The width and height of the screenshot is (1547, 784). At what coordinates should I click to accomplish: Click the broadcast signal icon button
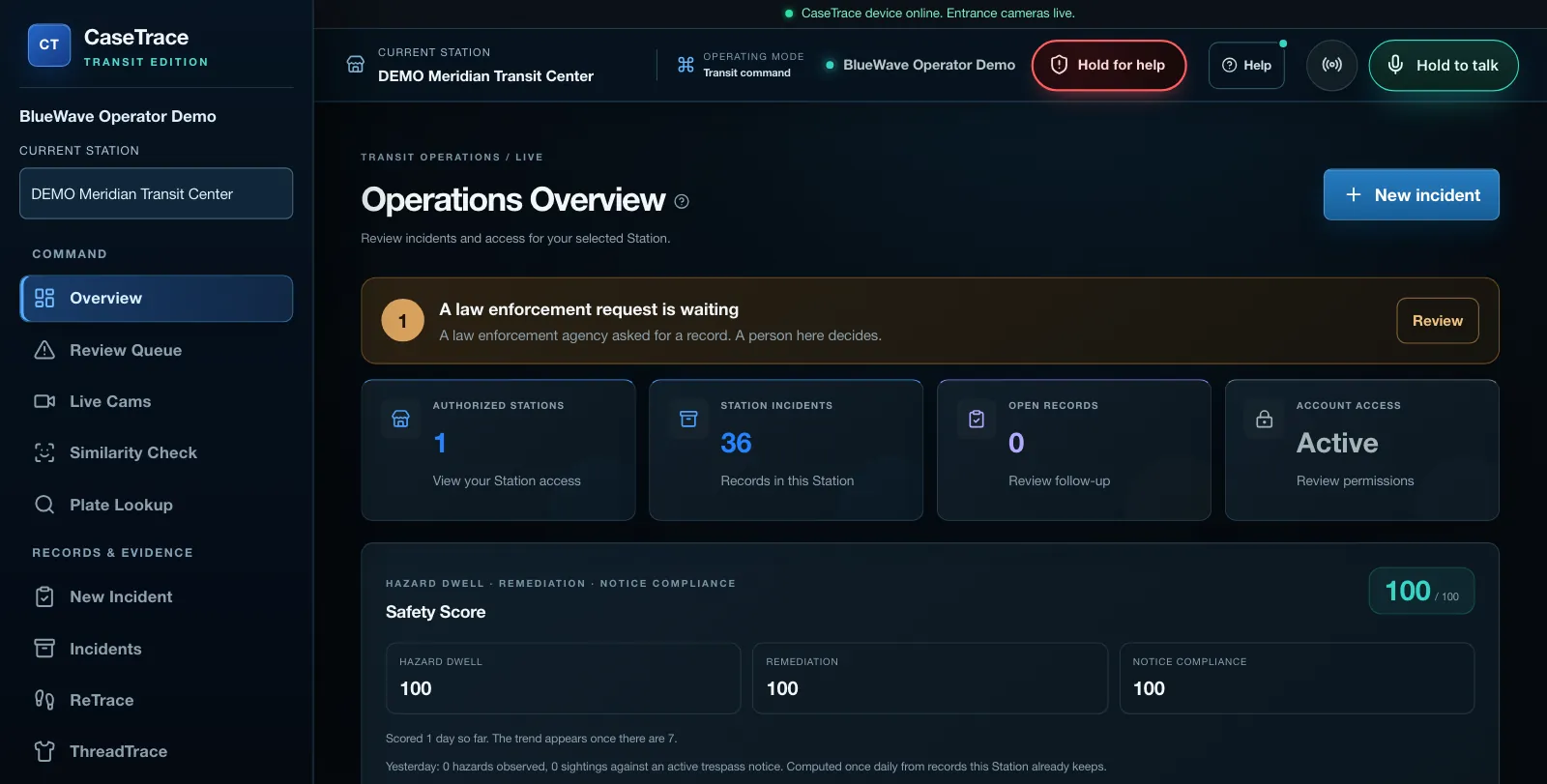coord(1331,65)
